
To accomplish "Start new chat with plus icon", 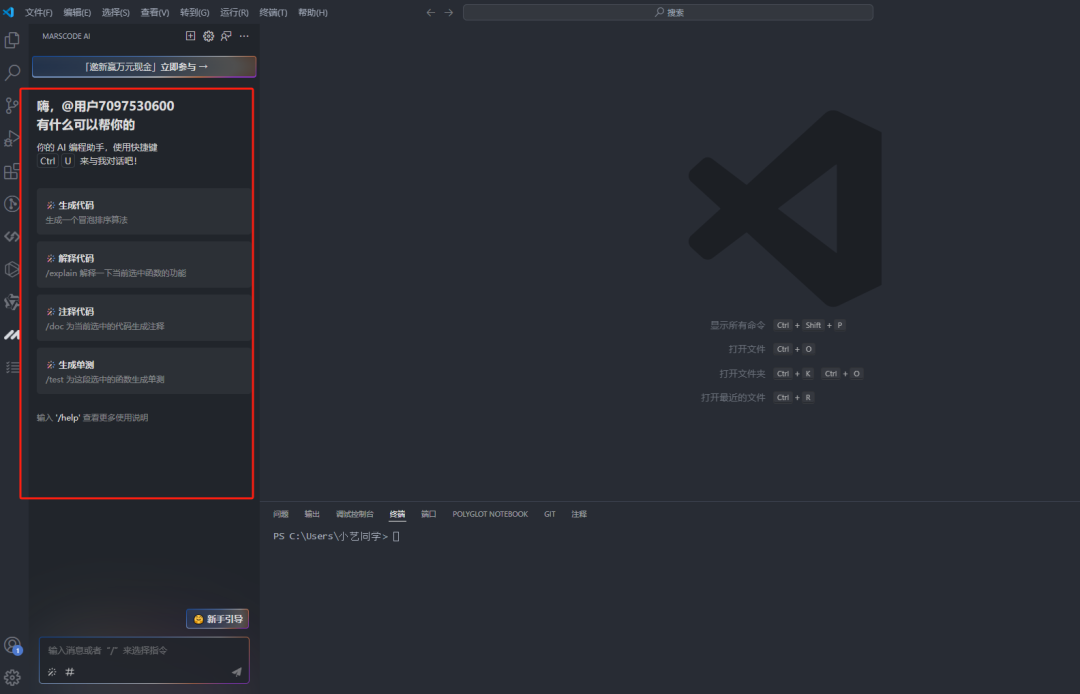I will tap(191, 36).
